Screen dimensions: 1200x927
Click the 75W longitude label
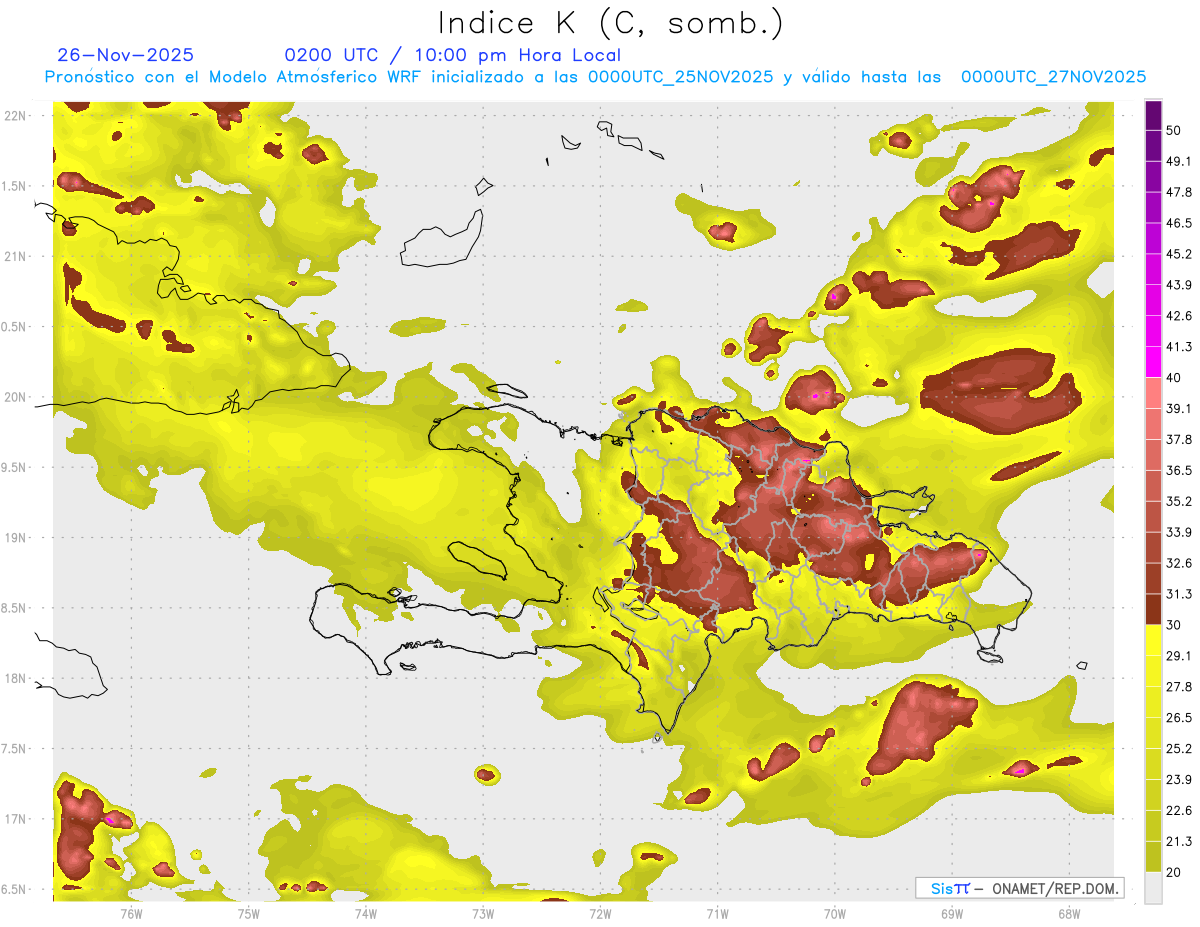[248, 913]
